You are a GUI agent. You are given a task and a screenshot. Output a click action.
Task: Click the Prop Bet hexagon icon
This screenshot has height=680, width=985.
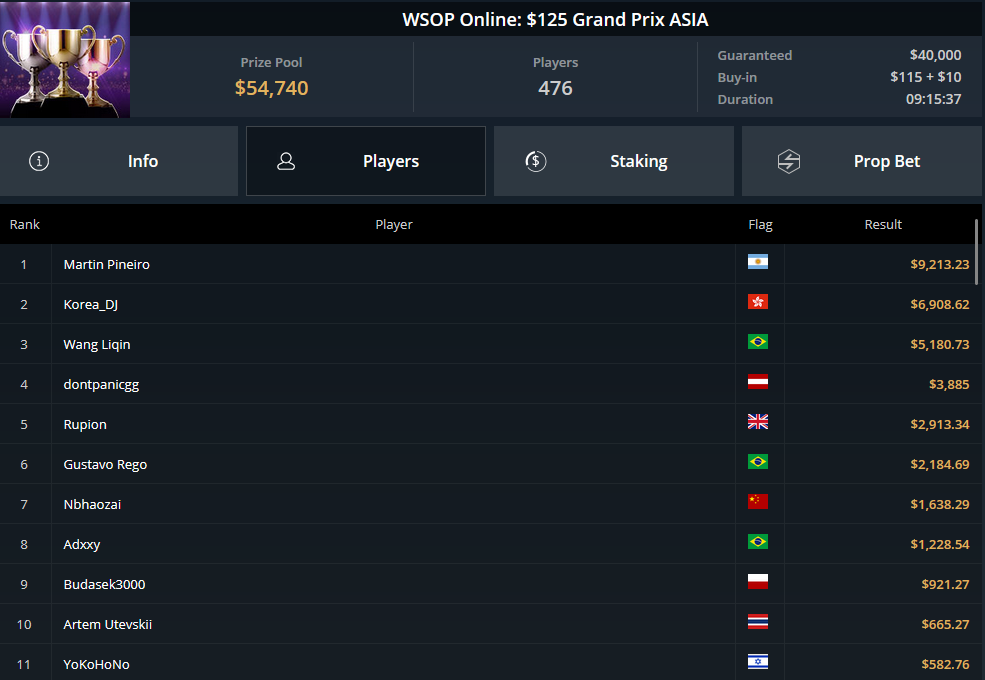(x=788, y=162)
